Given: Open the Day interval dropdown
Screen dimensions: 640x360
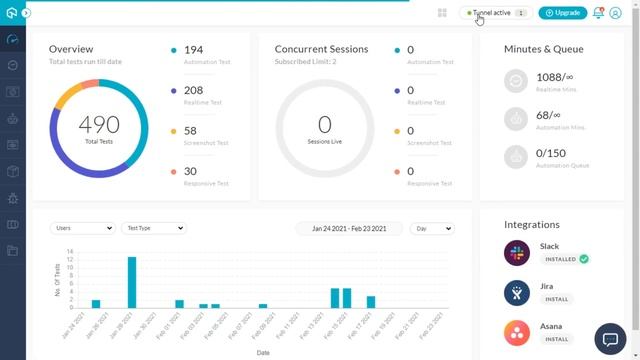Looking at the screenshot, I should 432,229.
